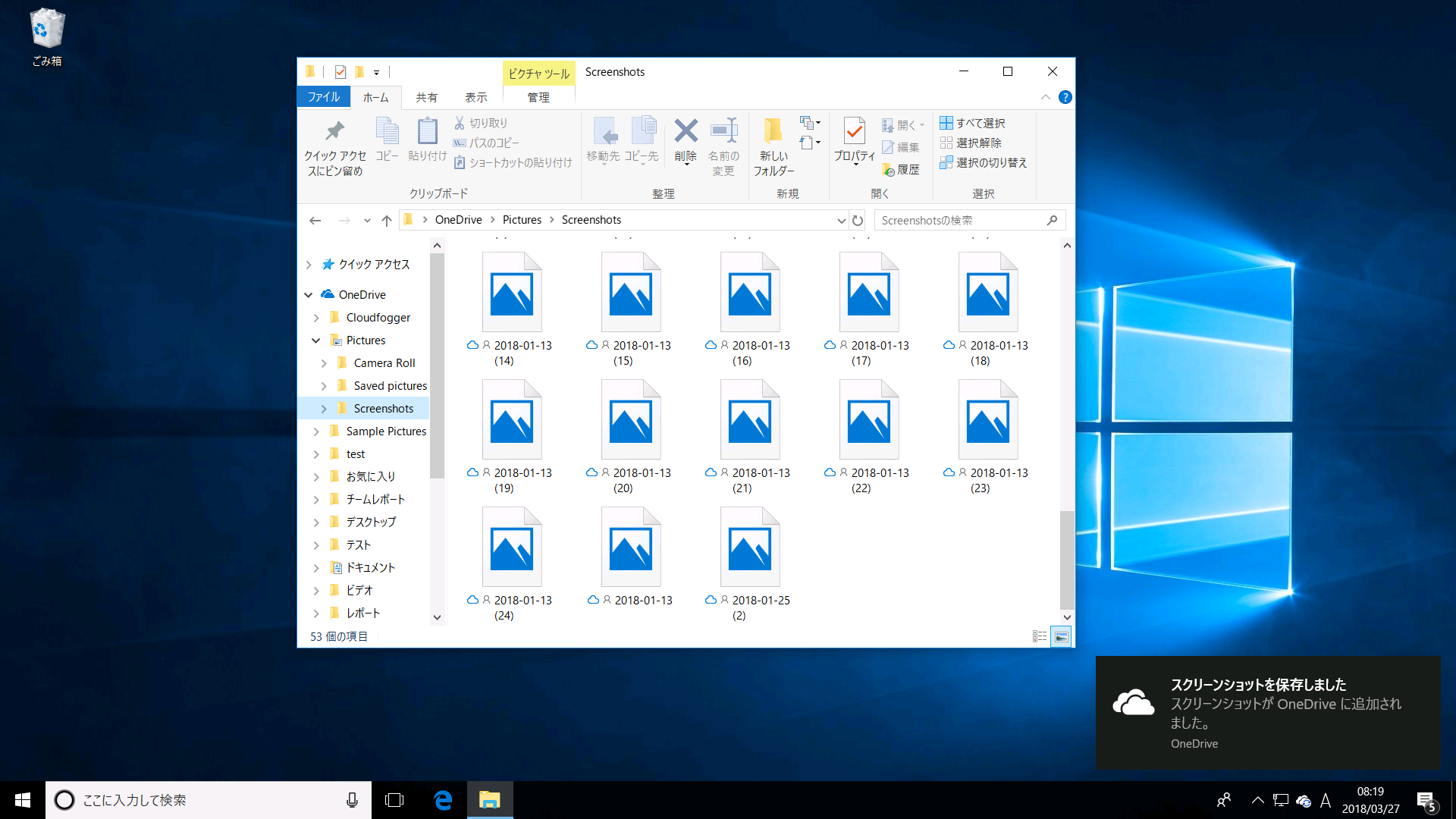Open the address bar history dropdown
Screen dimensions: 1456x819
pos(840,220)
